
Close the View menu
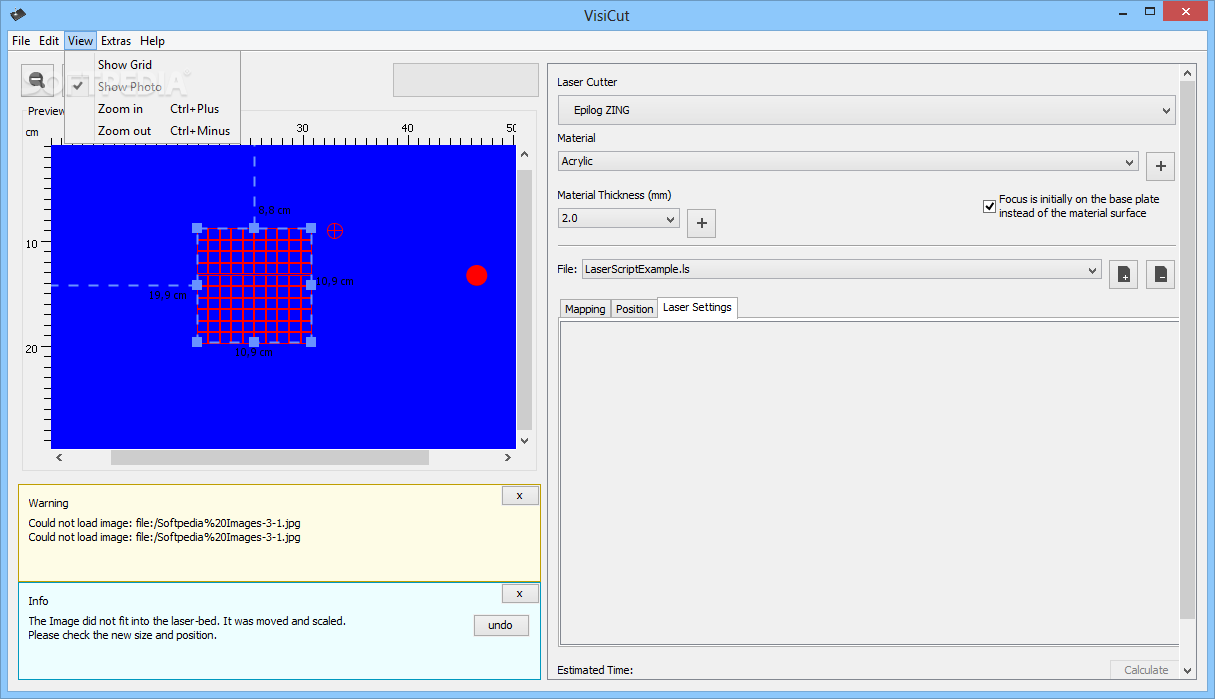(x=80, y=41)
